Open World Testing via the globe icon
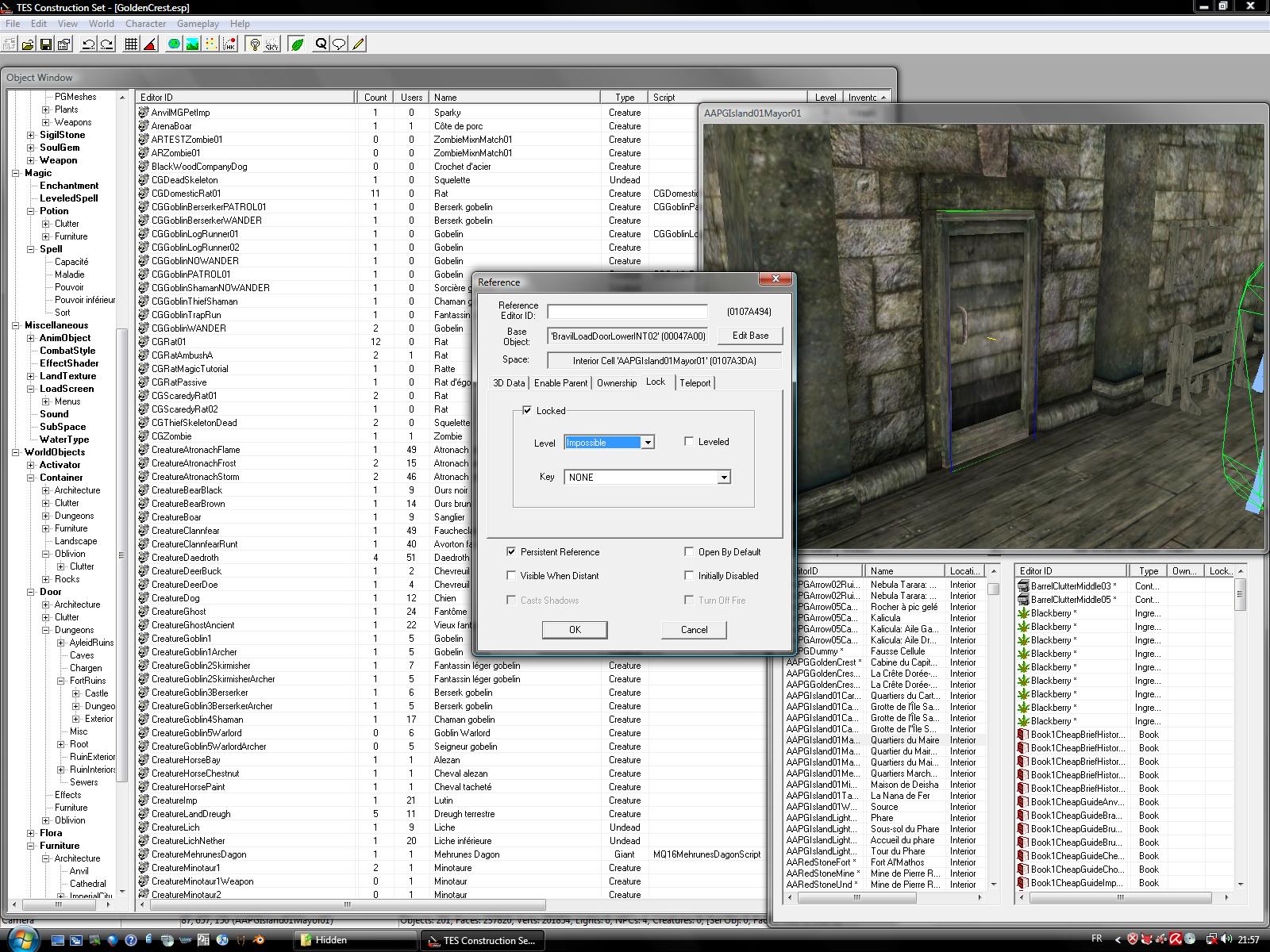The height and width of the screenshot is (952, 1270). tap(174, 44)
